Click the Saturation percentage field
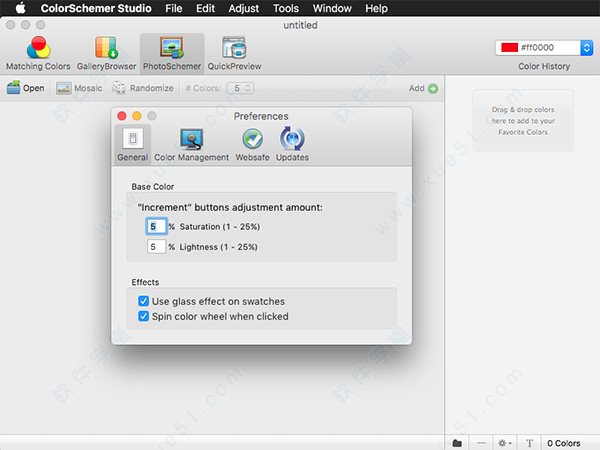600x450 pixels. coord(156,226)
